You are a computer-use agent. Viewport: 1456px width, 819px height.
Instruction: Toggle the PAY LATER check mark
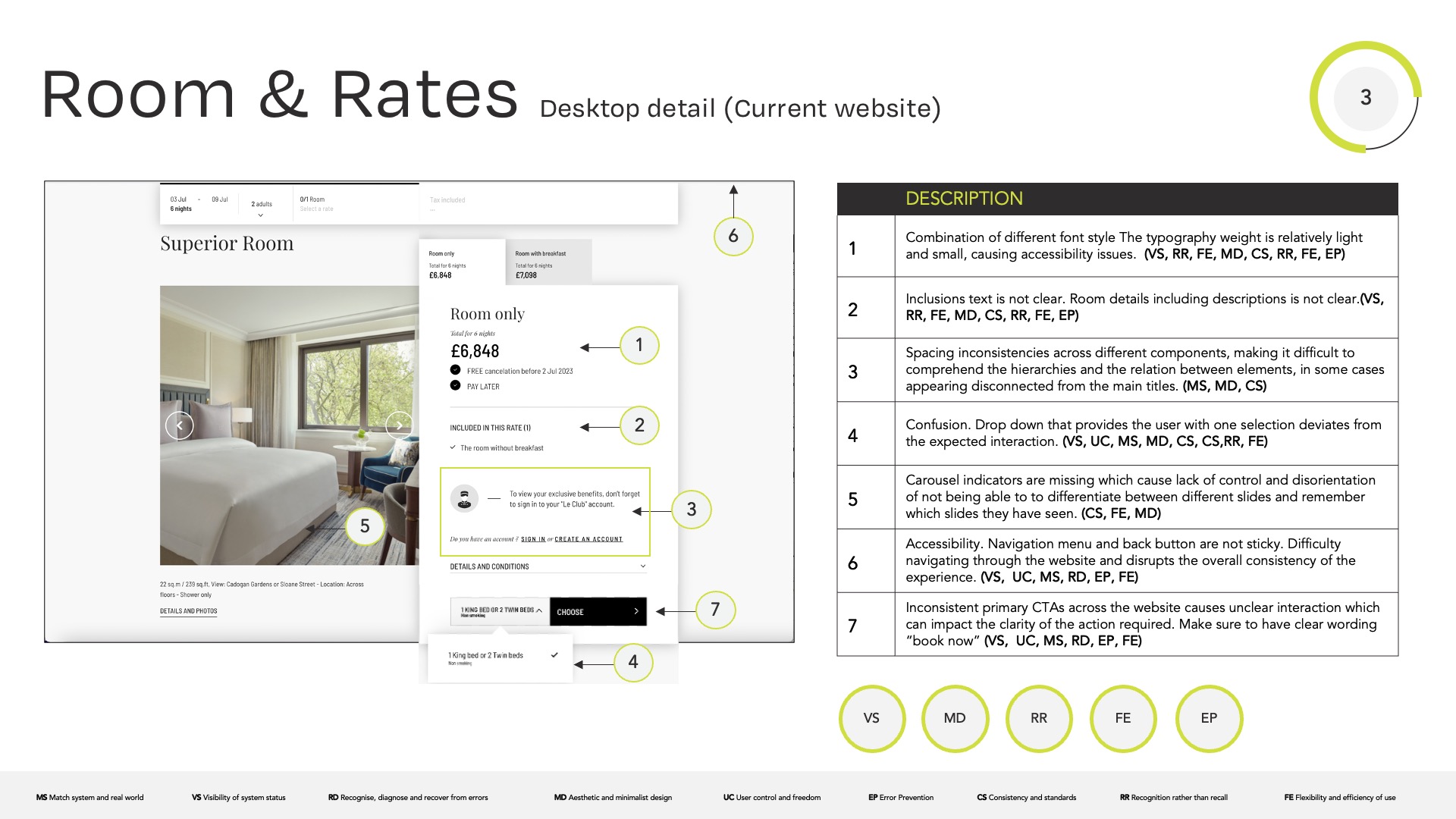point(455,385)
